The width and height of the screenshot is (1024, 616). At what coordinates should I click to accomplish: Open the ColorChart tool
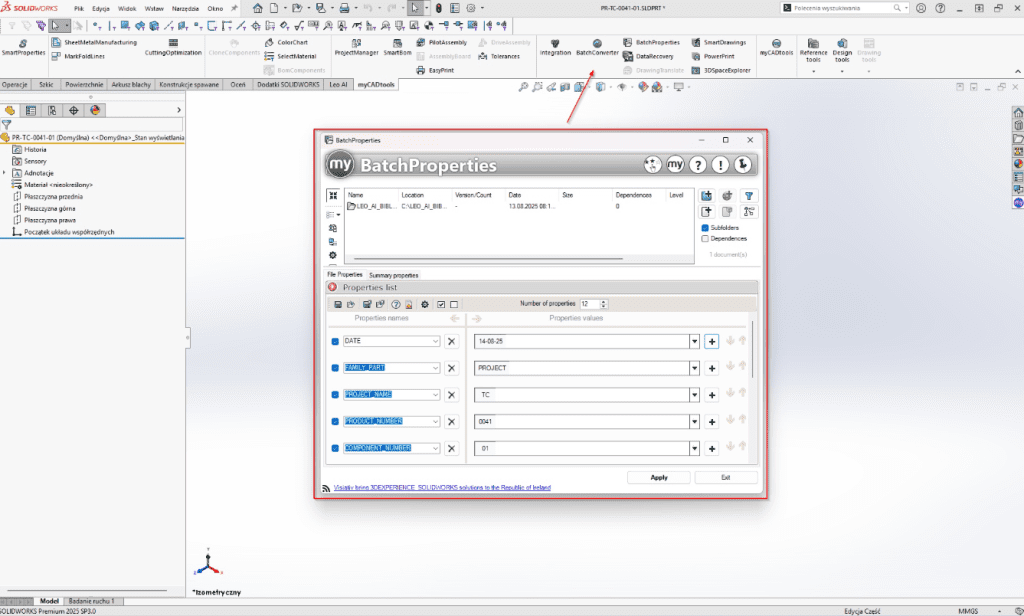point(286,42)
